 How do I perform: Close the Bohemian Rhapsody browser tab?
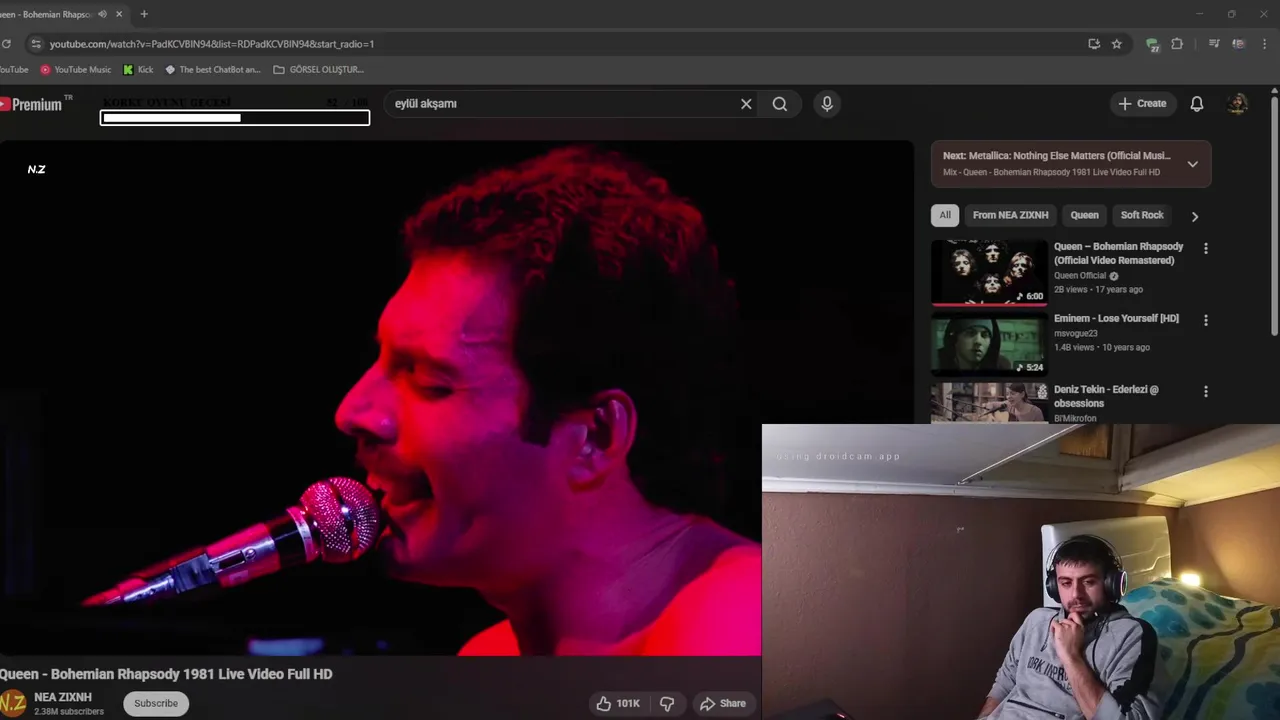click(x=120, y=14)
